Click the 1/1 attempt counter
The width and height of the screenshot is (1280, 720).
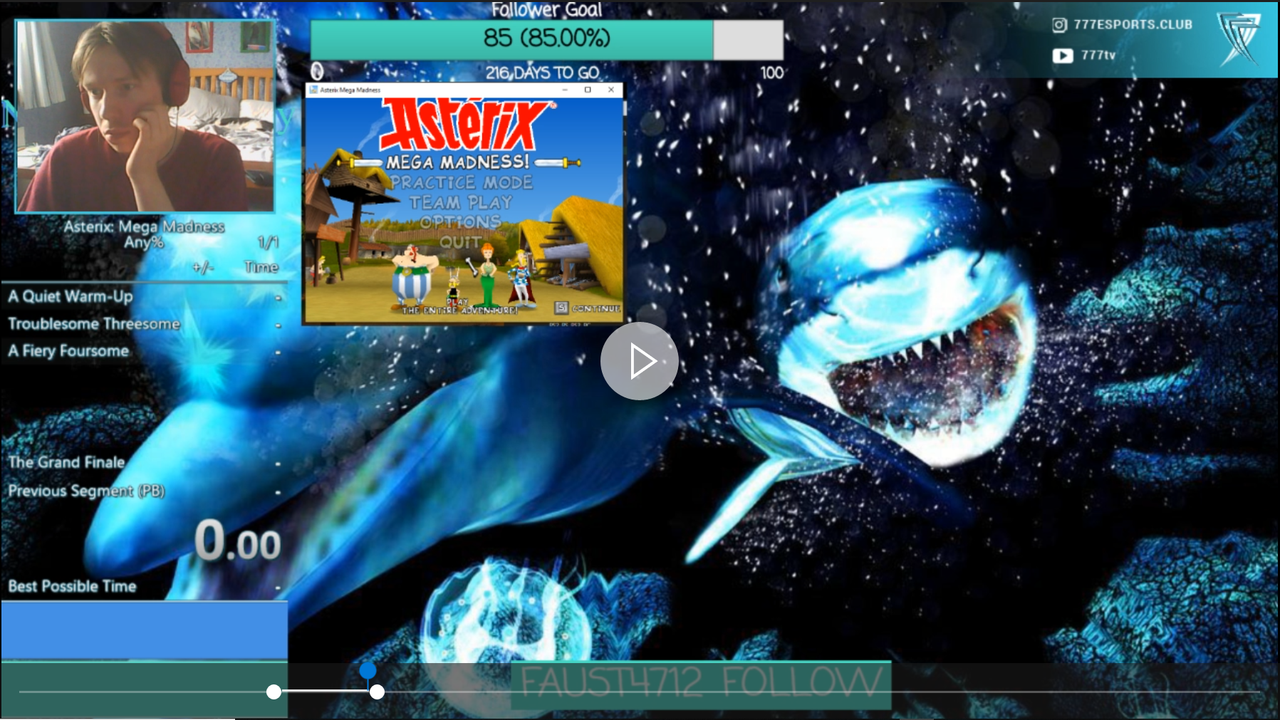click(268, 242)
